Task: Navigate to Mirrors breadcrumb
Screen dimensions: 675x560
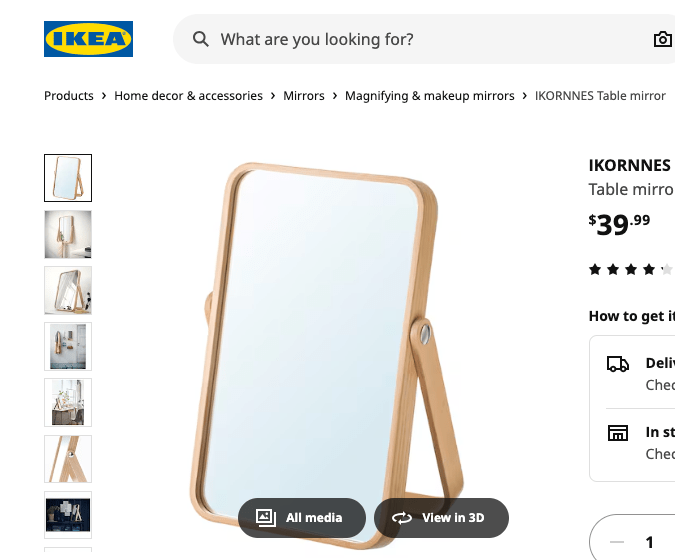Action: point(304,96)
